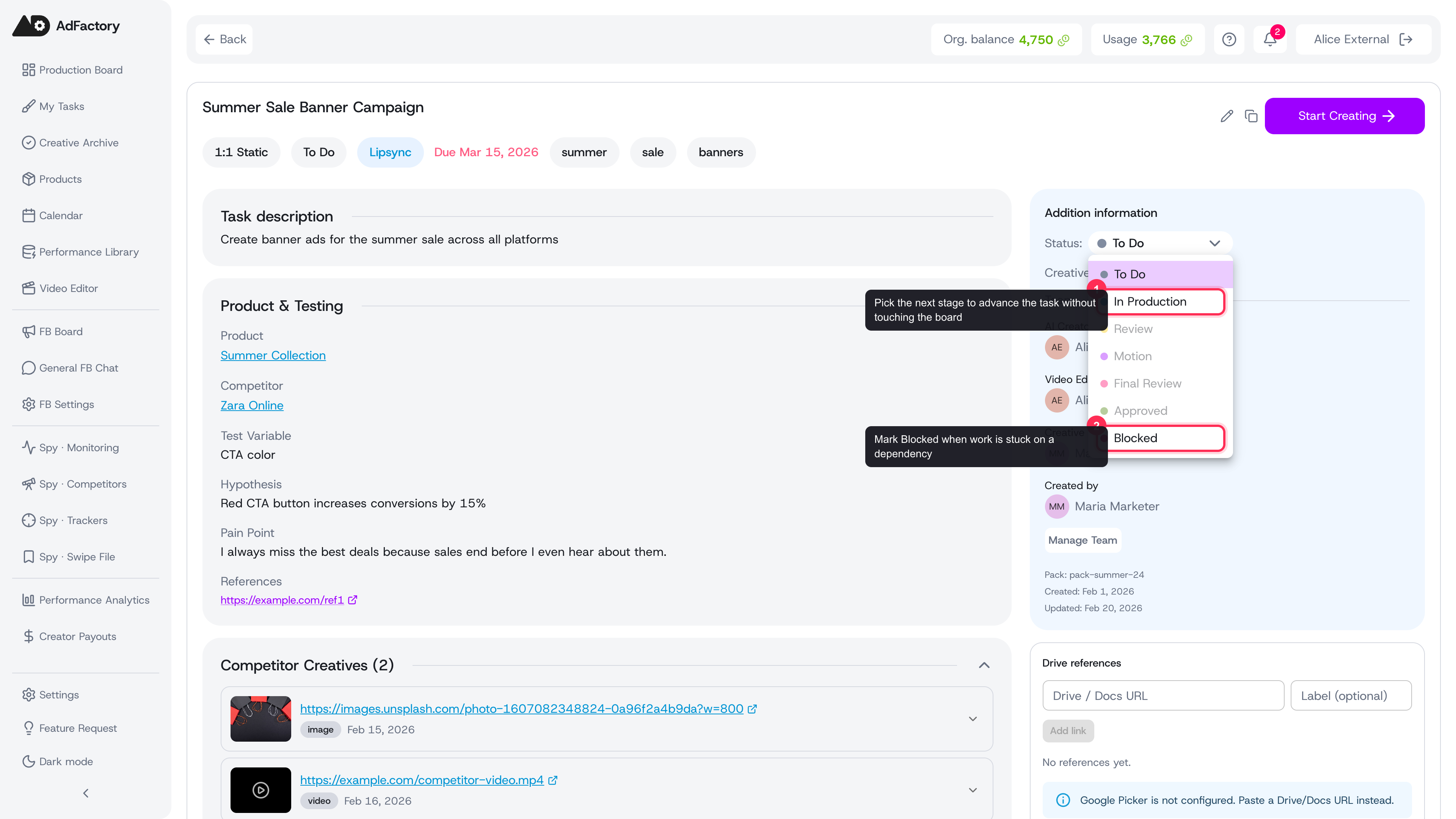The image size is (1456, 819).
Task: Click the FB Board megaphone icon
Action: (x=29, y=331)
